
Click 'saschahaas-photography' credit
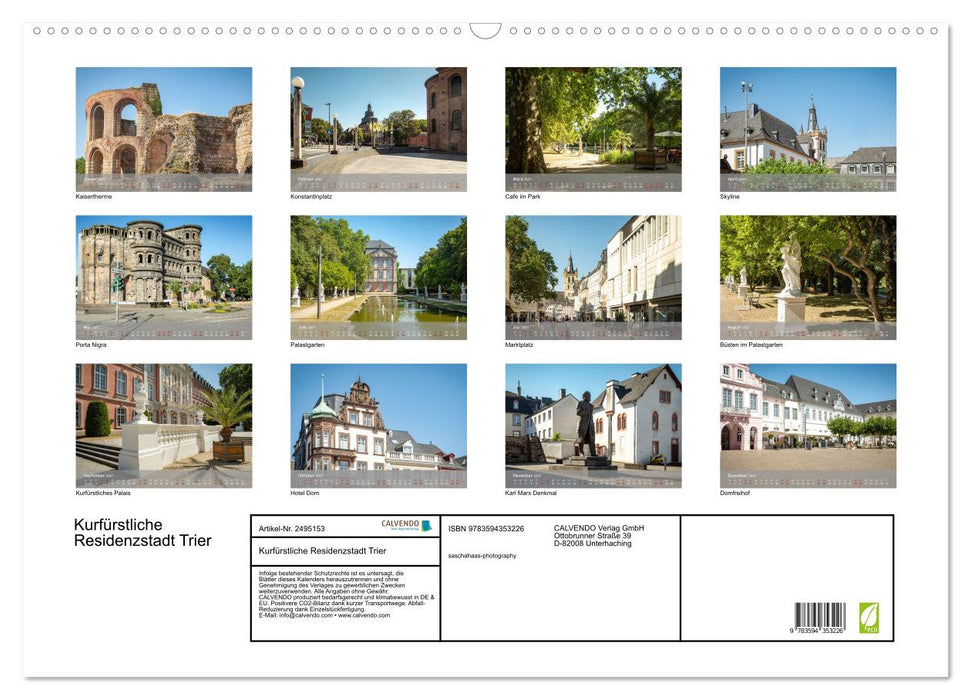pyautogui.click(x=482, y=556)
